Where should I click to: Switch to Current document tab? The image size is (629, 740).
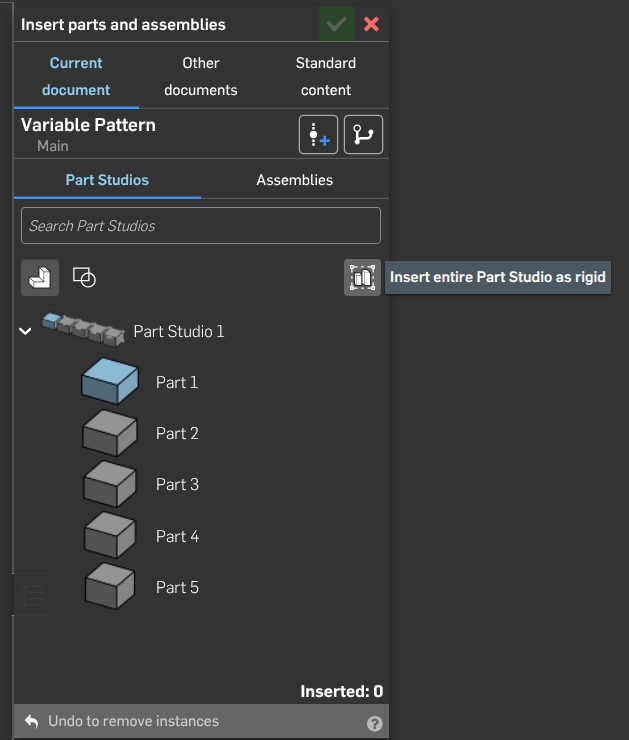(76, 76)
